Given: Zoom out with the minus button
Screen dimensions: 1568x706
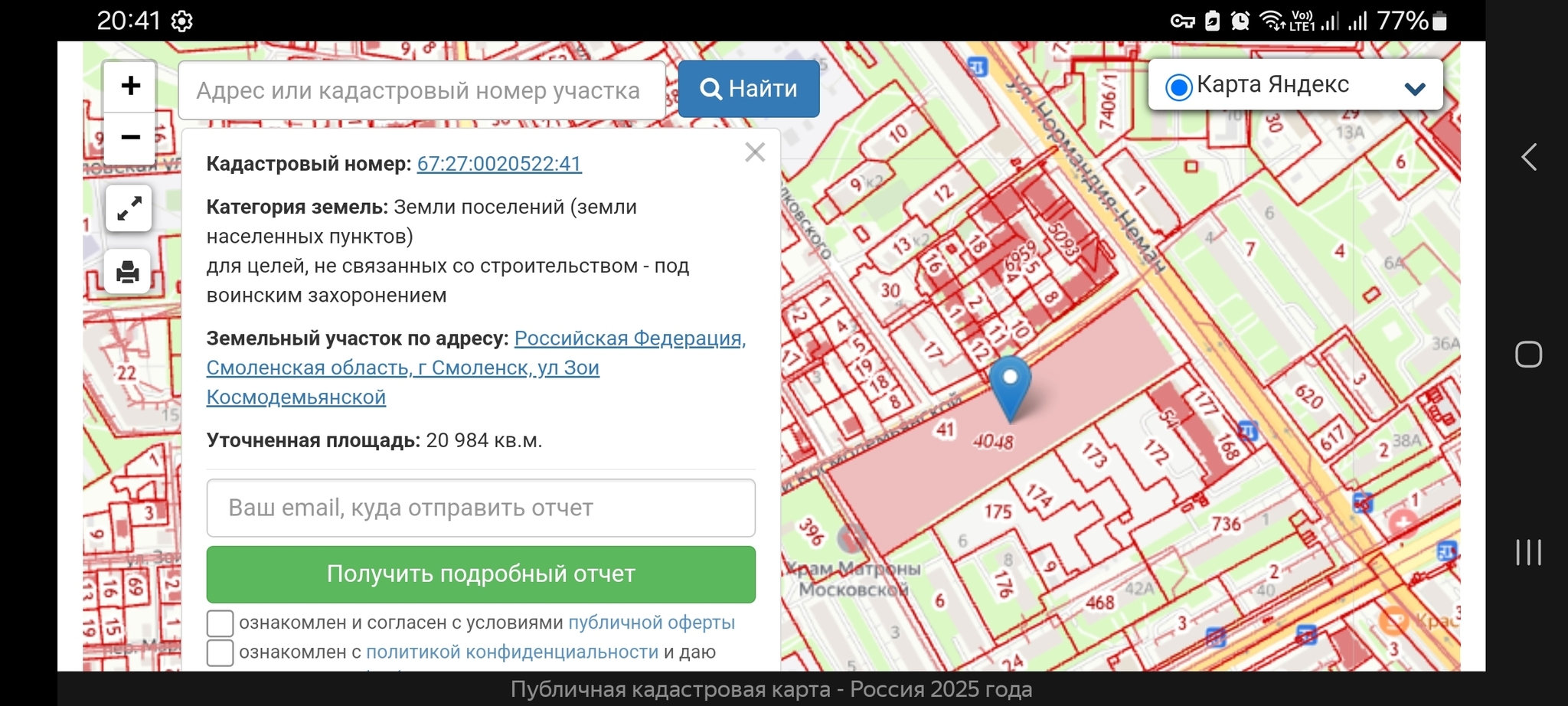Looking at the screenshot, I should tap(130, 138).
